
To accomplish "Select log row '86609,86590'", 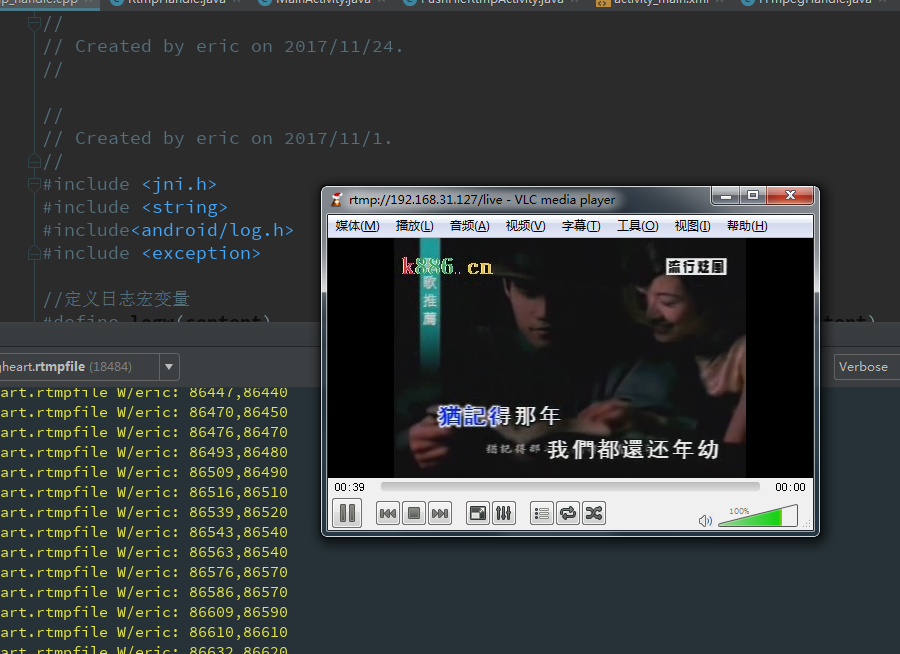I will 144,612.
